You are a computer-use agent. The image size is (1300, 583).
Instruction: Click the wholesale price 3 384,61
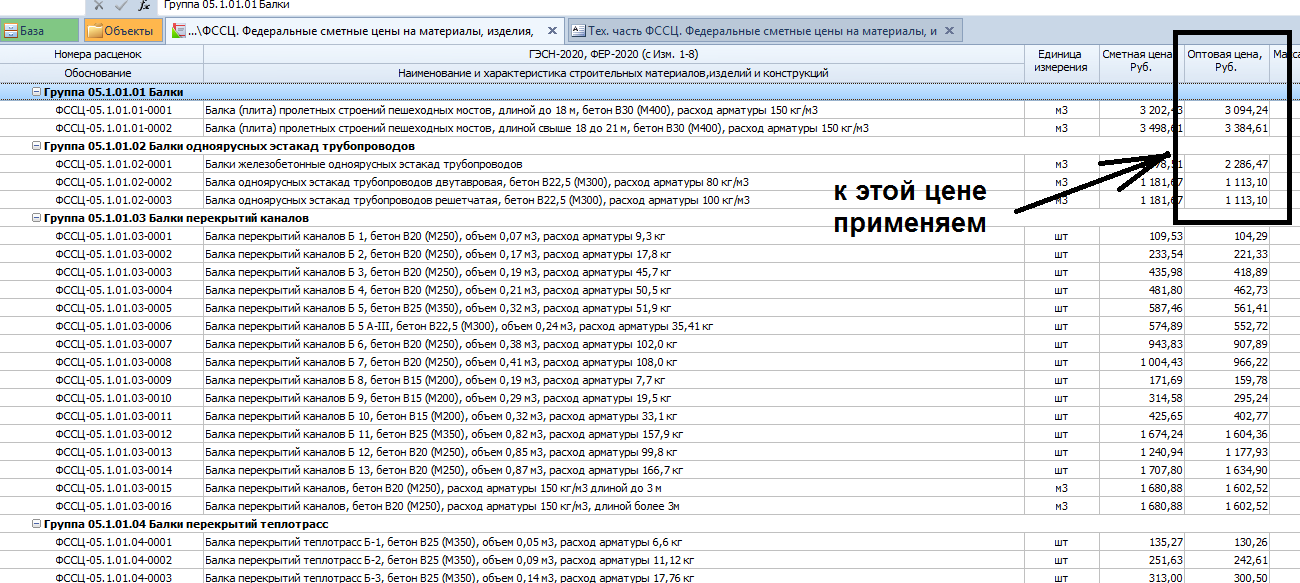click(x=1246, y=128)
